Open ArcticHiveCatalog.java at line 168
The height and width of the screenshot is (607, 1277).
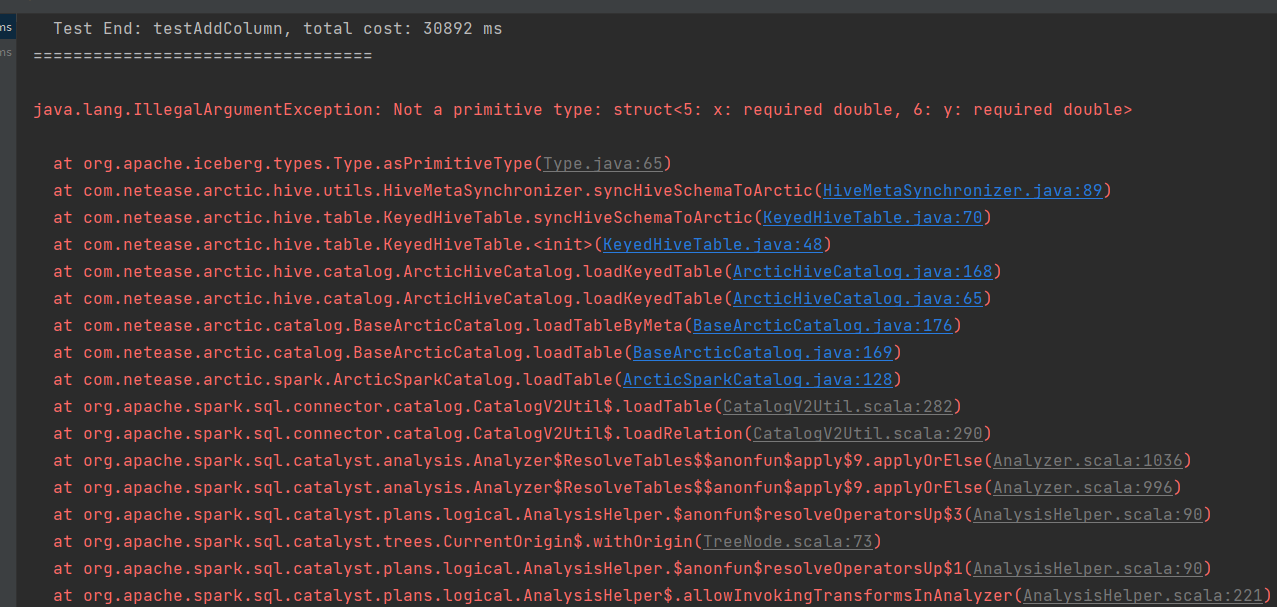tap(861, 271)
